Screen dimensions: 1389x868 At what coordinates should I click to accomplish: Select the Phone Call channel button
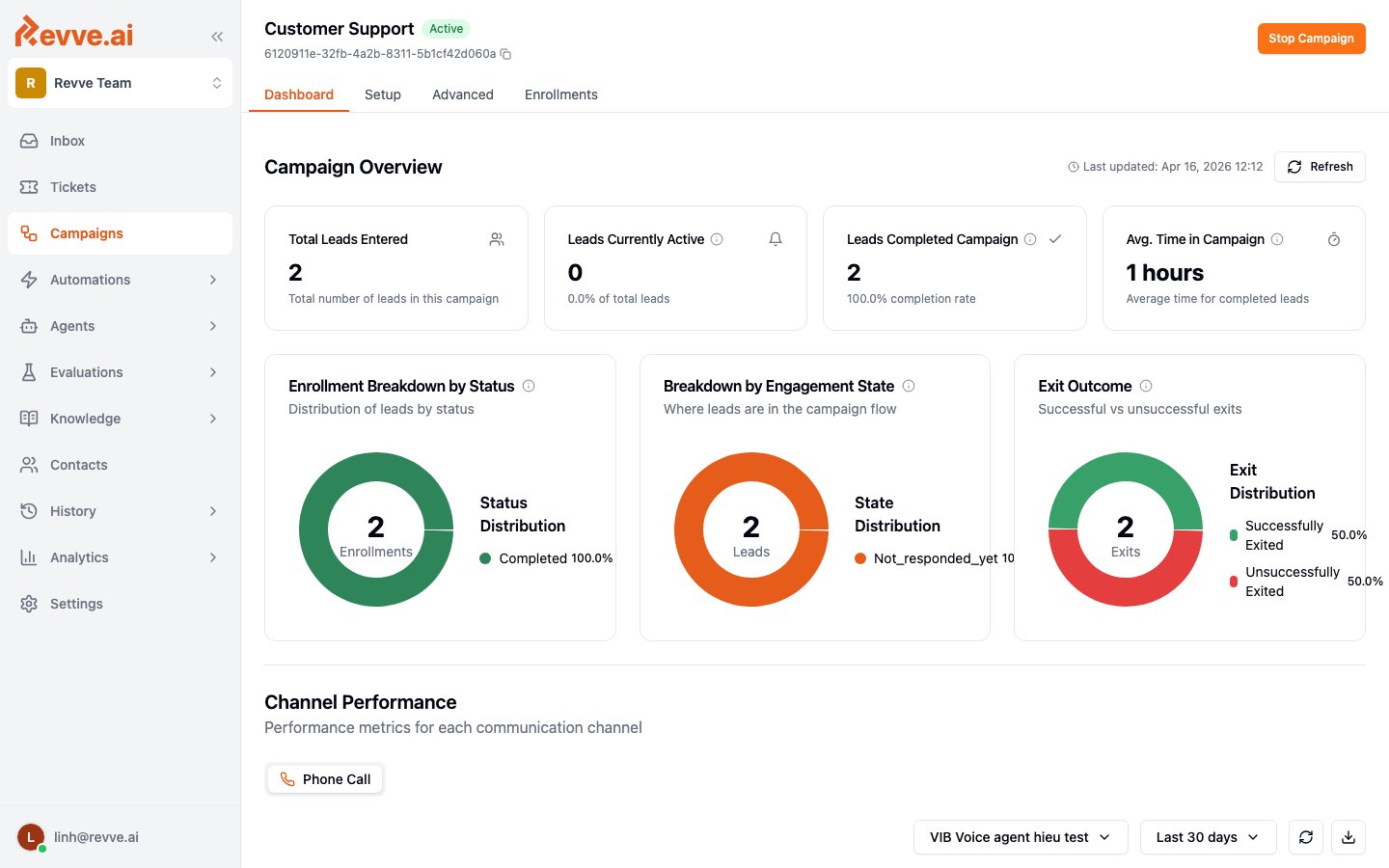(325, 779)
